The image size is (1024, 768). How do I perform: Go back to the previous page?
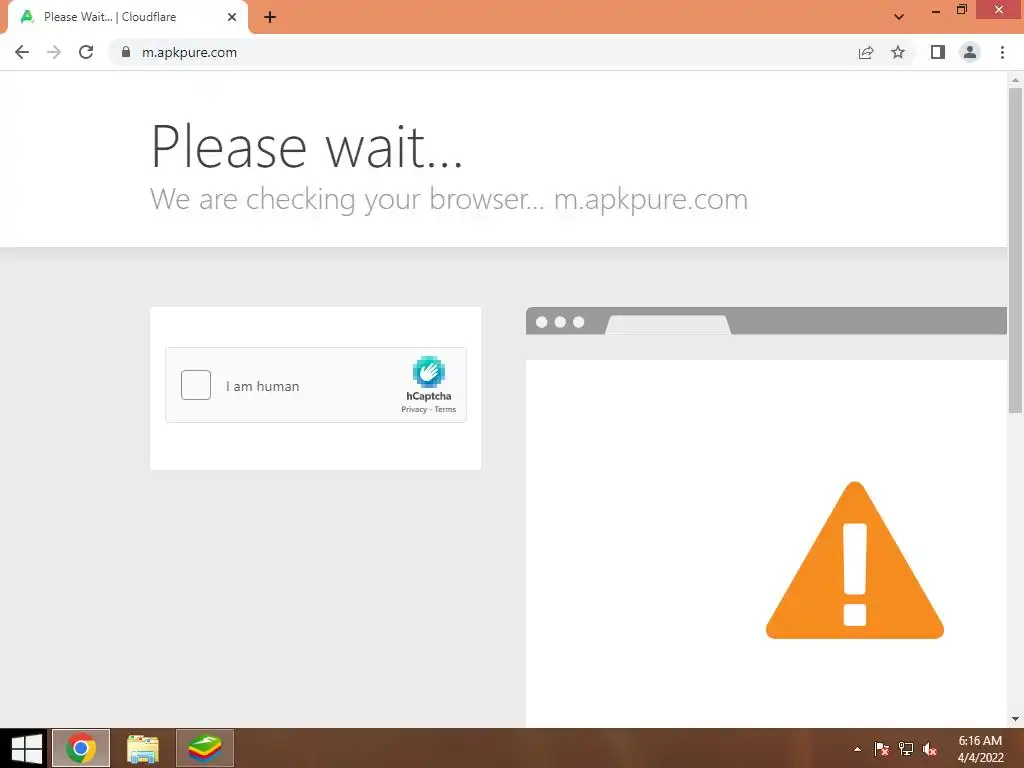click(22, 52)
